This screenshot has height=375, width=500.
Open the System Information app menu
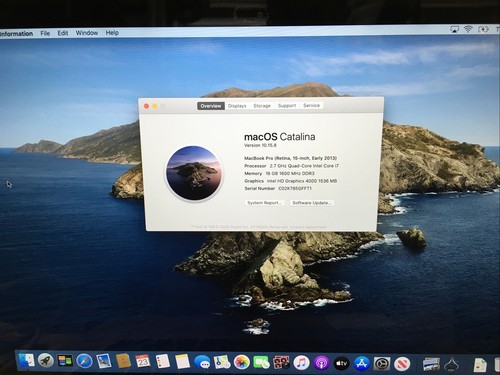pyautogui.click(x=17, y=34)
